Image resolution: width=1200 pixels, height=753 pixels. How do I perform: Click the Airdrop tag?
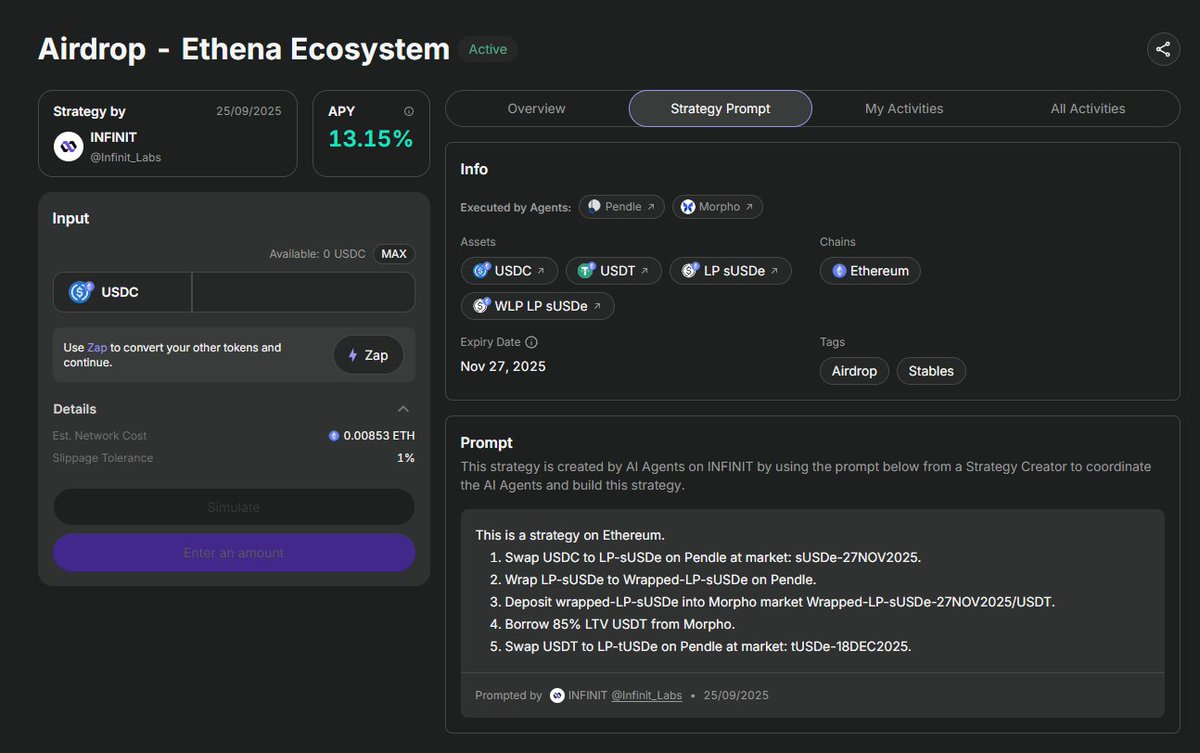pos(854,371)
